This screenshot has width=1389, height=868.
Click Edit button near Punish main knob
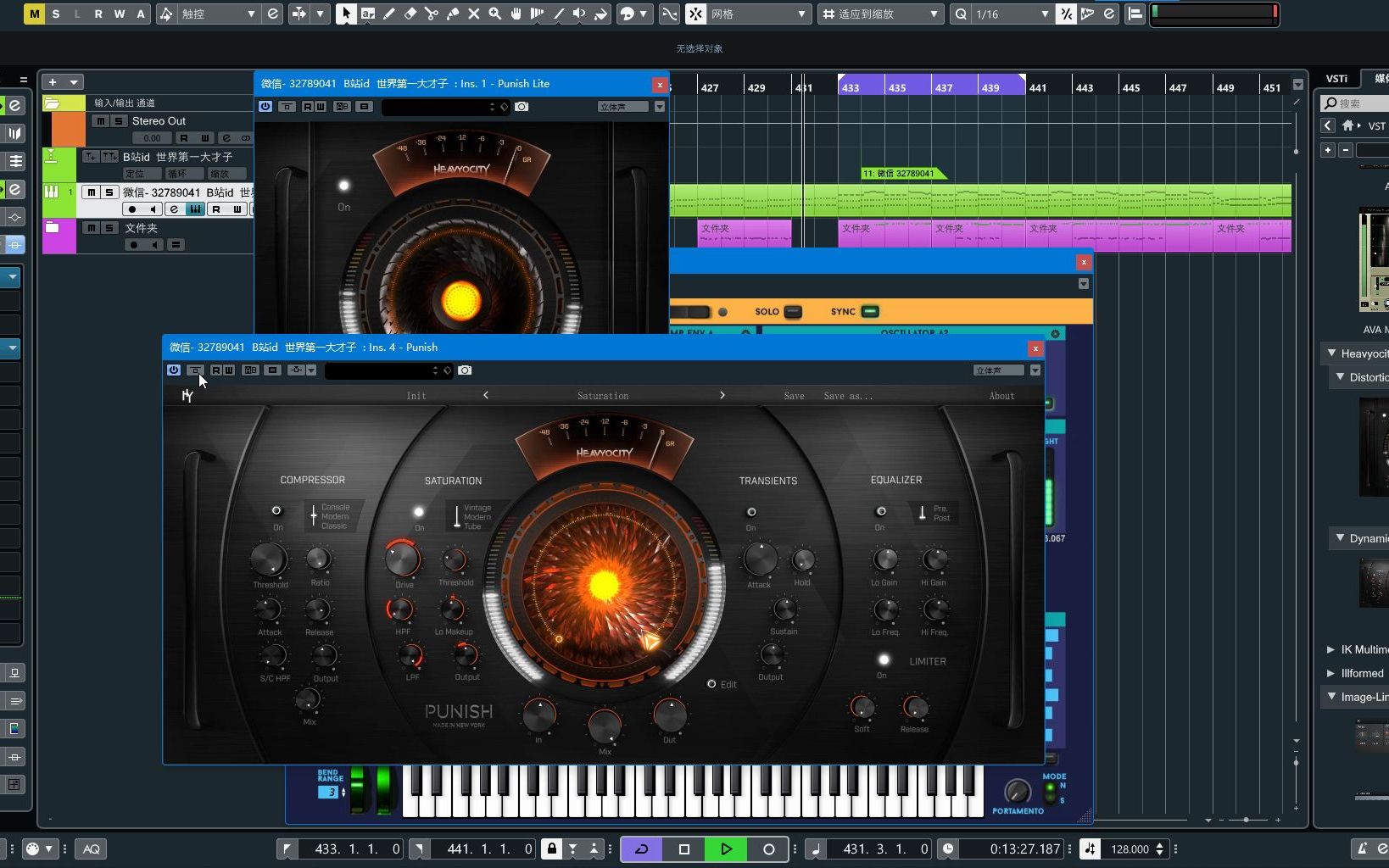(x=723, y=684)
